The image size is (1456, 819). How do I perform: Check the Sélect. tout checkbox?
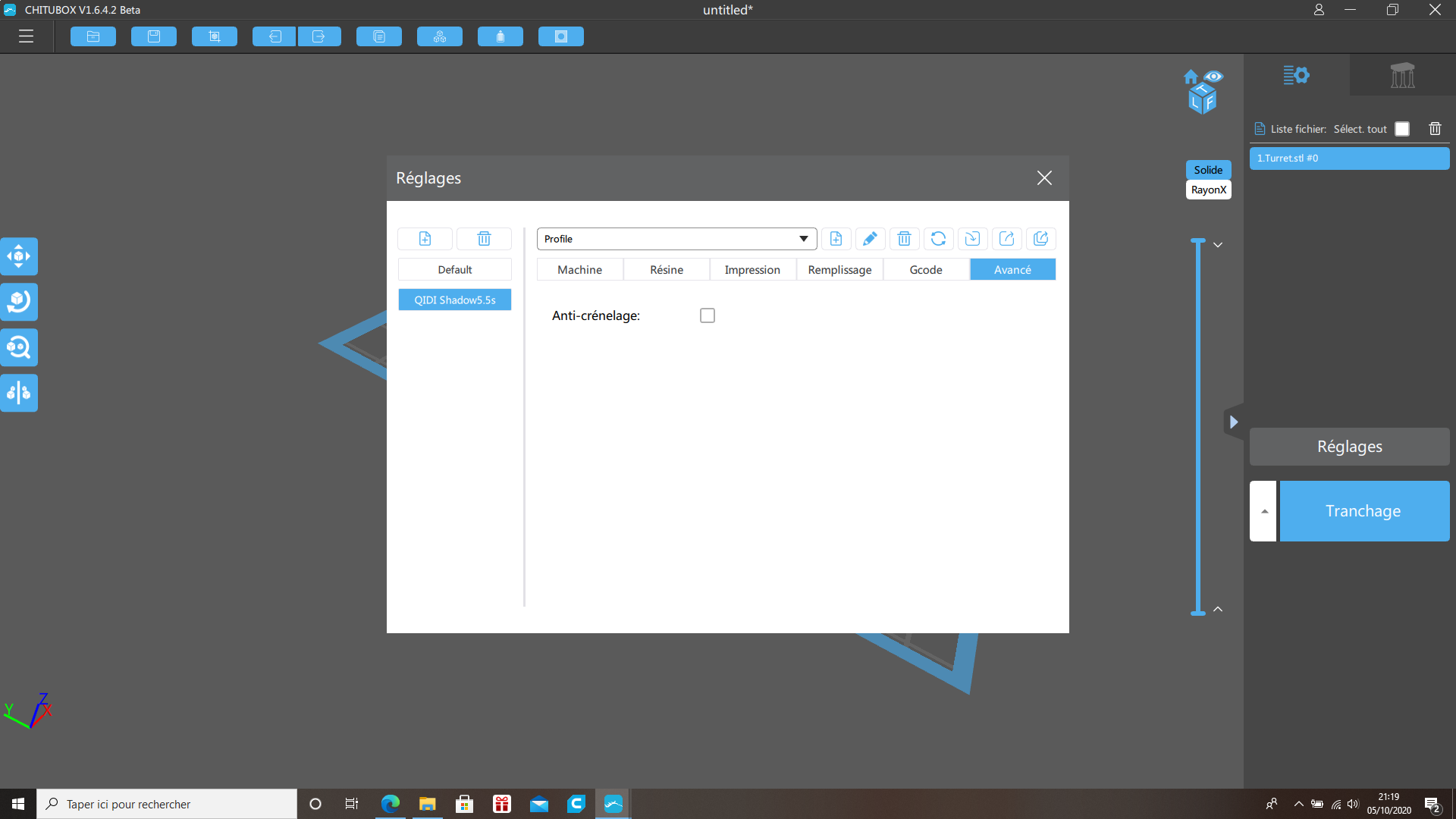(x=1402, y=129)
